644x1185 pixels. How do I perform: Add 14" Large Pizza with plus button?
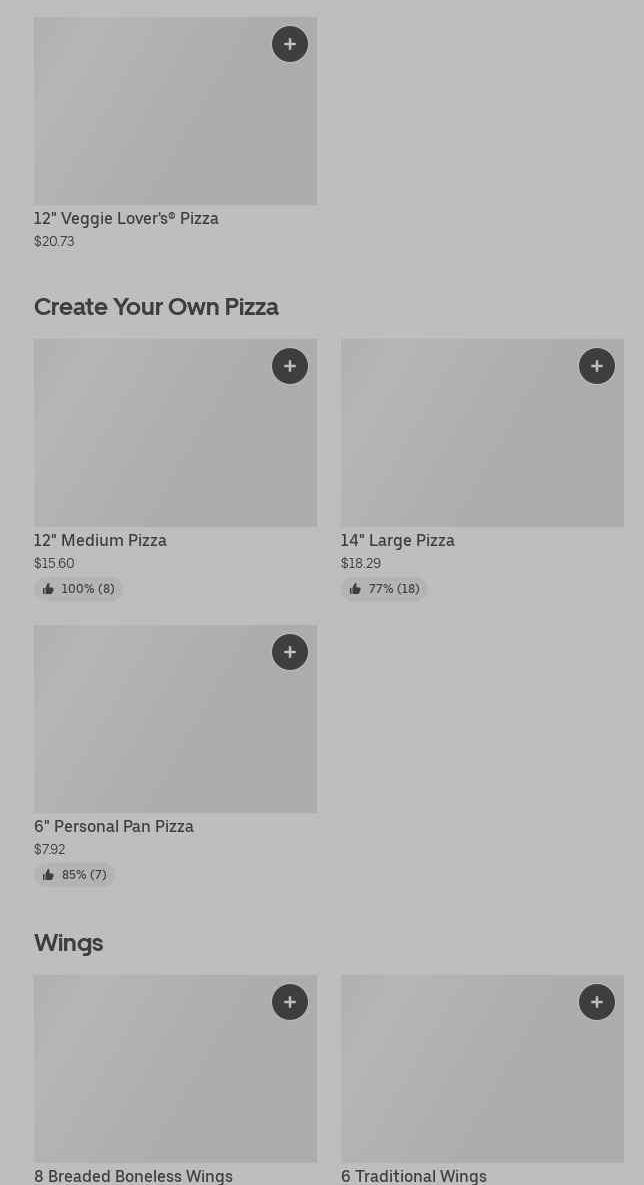[x=597, y=366]
